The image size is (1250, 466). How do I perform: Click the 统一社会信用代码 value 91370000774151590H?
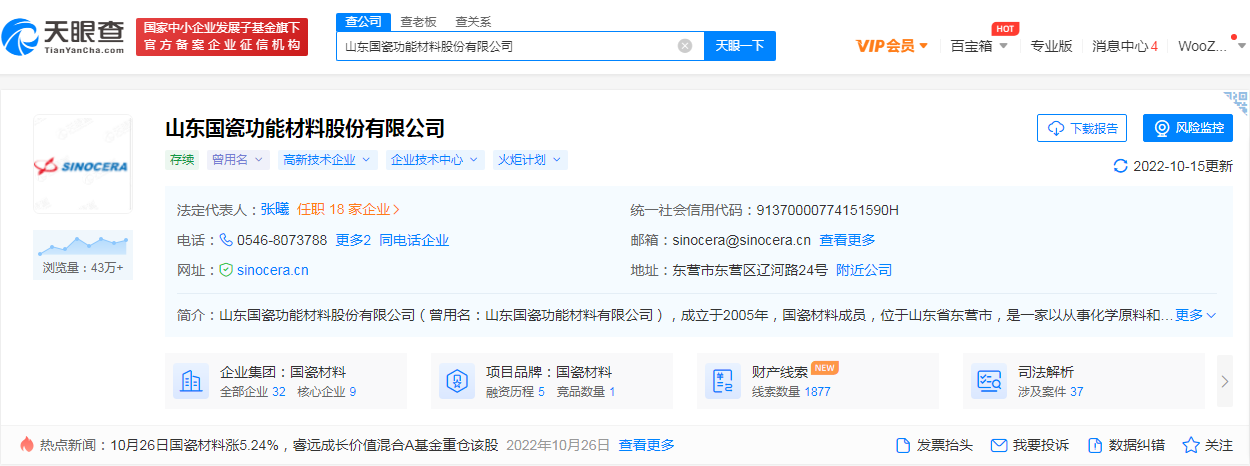[828, 210]
